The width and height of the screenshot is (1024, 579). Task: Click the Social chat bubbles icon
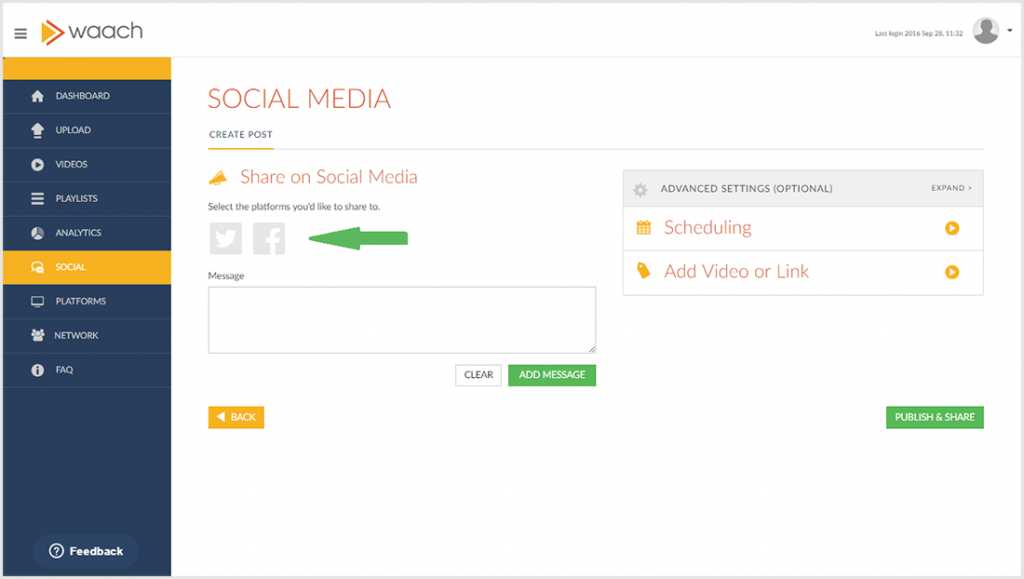(x=37, y=267)
